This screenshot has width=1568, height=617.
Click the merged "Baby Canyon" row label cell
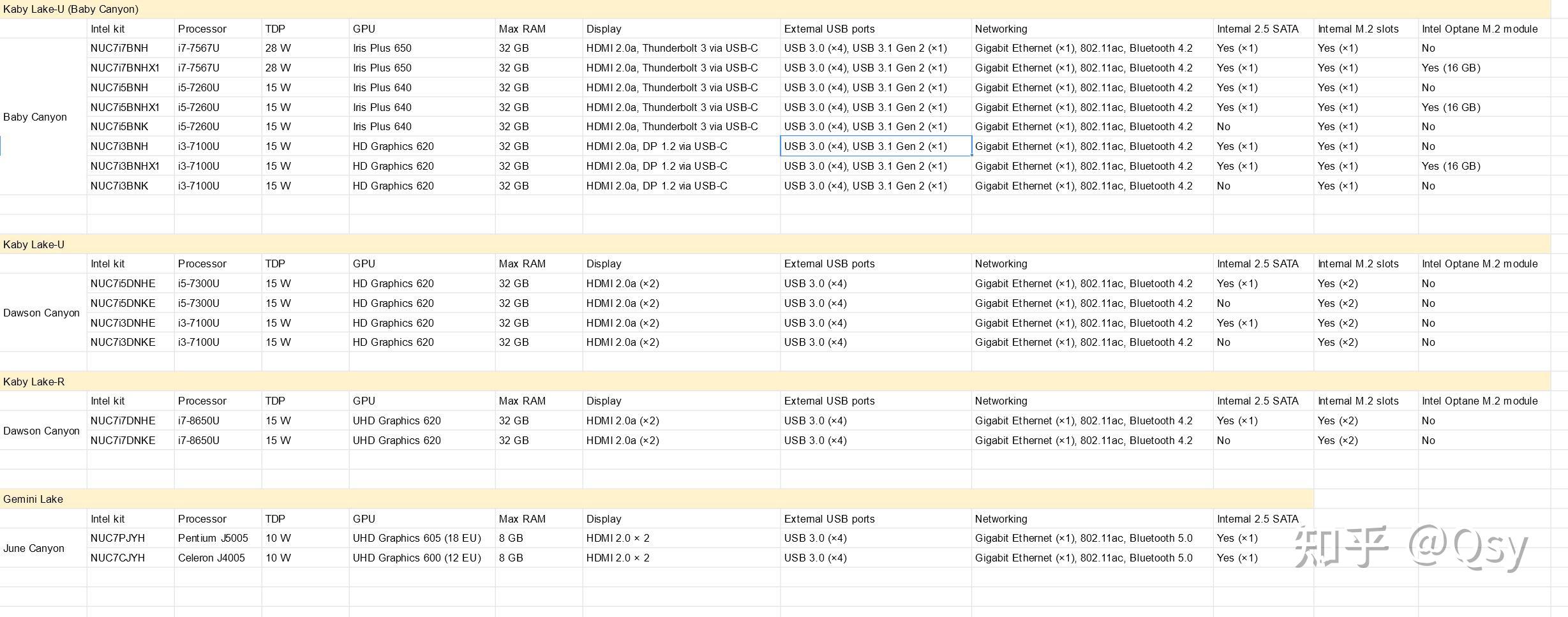pos(35,117)
